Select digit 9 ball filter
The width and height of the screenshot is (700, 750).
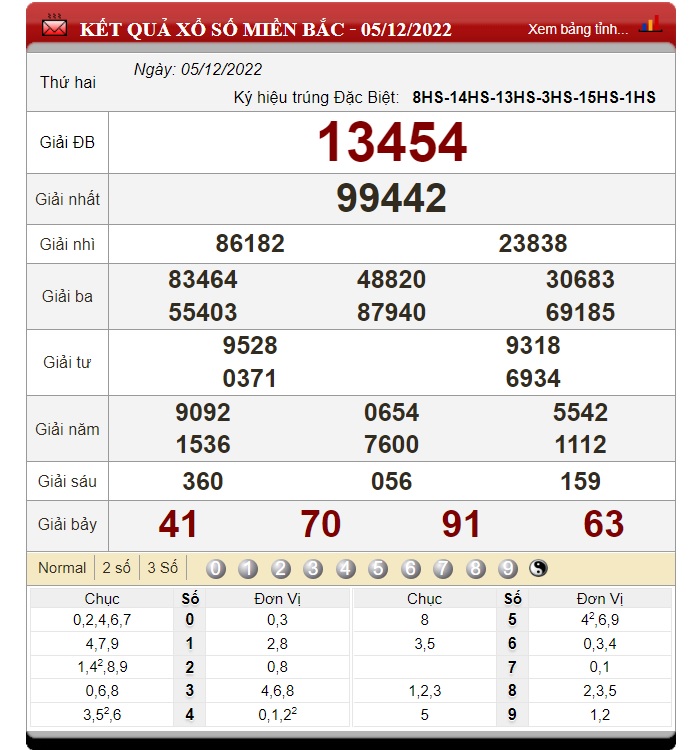(x=508, y=569)
